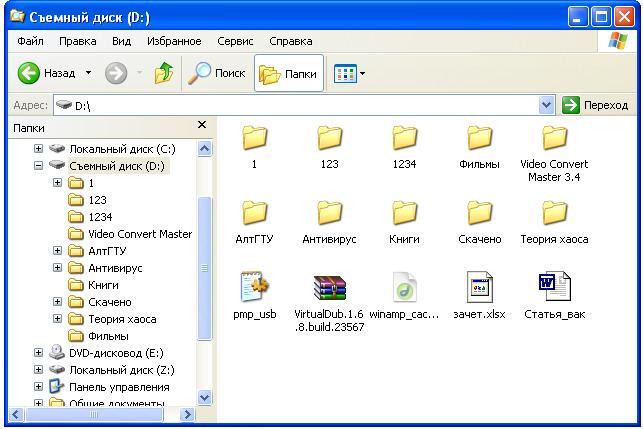Viewport: 643px width, 429px height.
Task: Select Video Convert Master 3.4 folder icon
Action: pos(554,138)
